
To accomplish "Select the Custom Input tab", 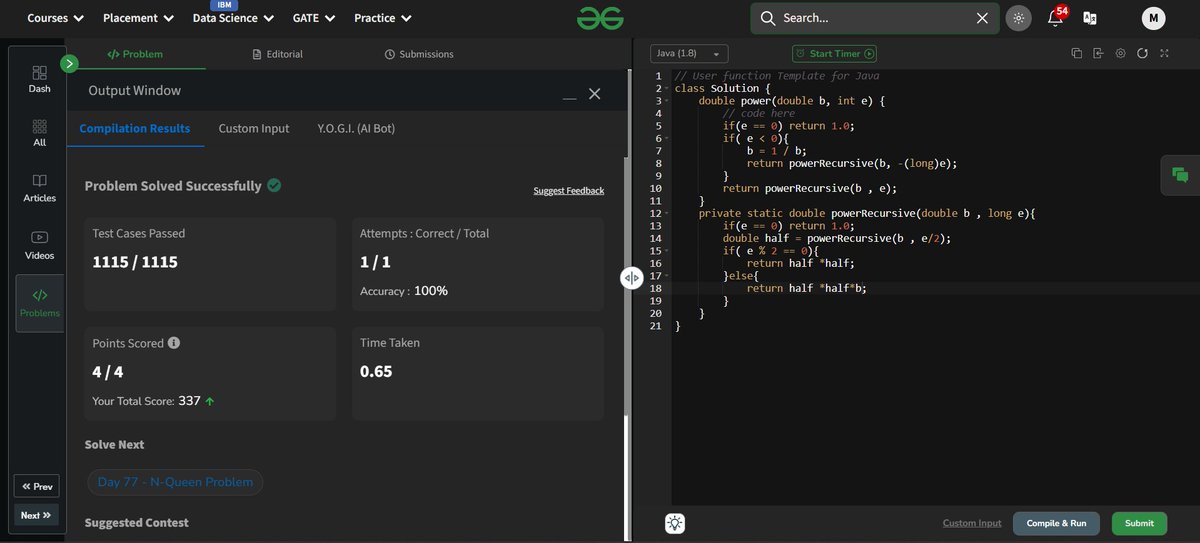I will coord(254,128).
